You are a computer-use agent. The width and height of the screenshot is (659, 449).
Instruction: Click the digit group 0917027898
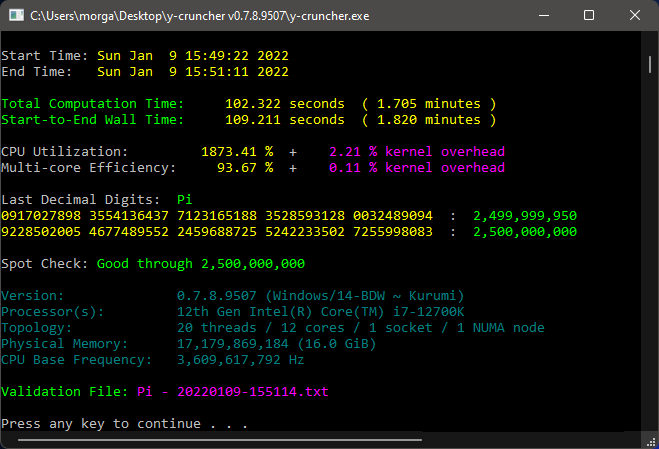(41, 216)
